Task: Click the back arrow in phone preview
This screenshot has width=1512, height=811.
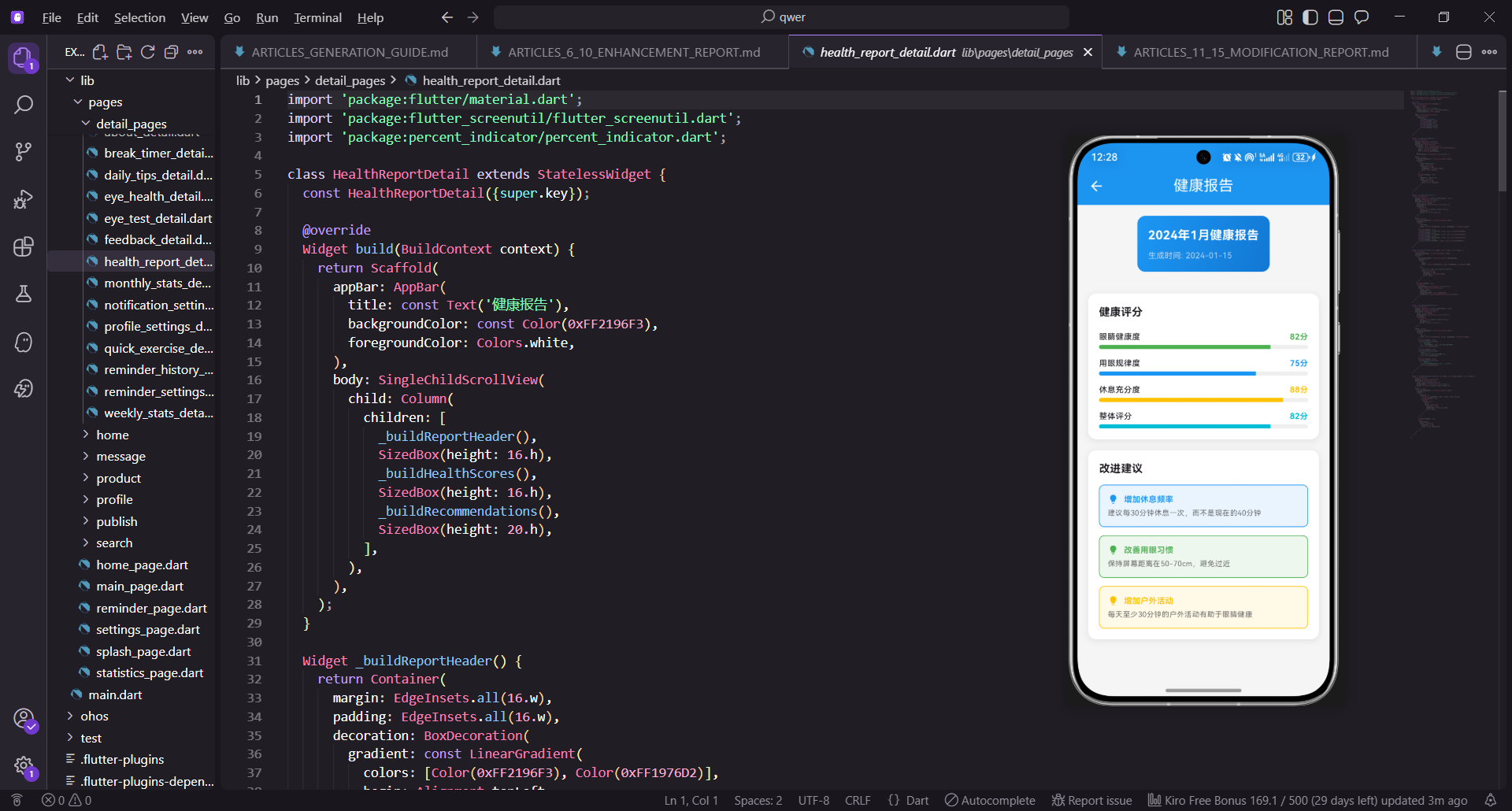Action: 1096,186
